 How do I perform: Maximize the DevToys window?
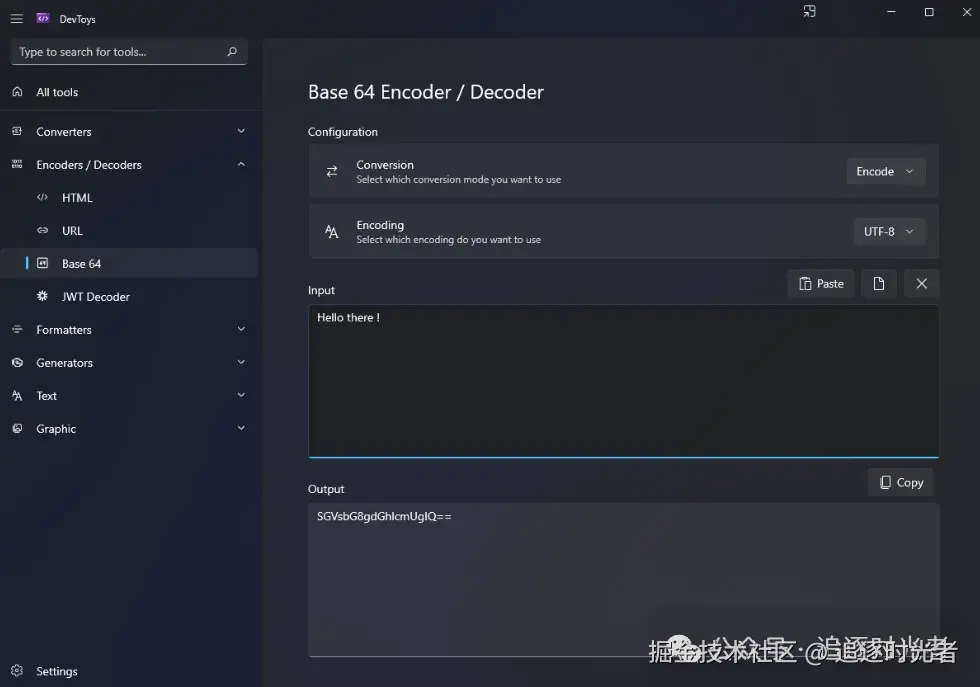(929, 12)
